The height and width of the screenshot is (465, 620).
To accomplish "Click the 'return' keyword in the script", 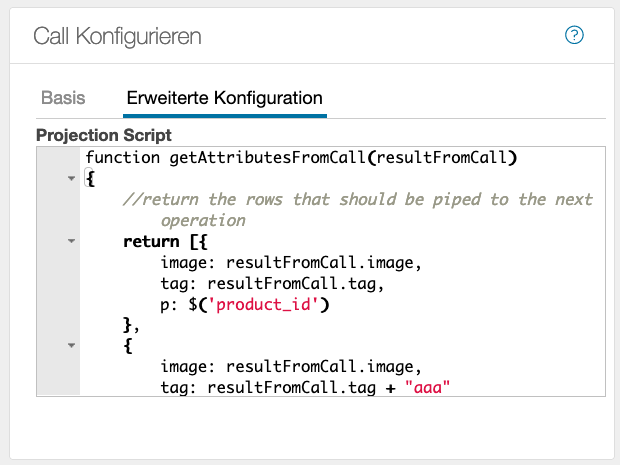I will (149, 241).
